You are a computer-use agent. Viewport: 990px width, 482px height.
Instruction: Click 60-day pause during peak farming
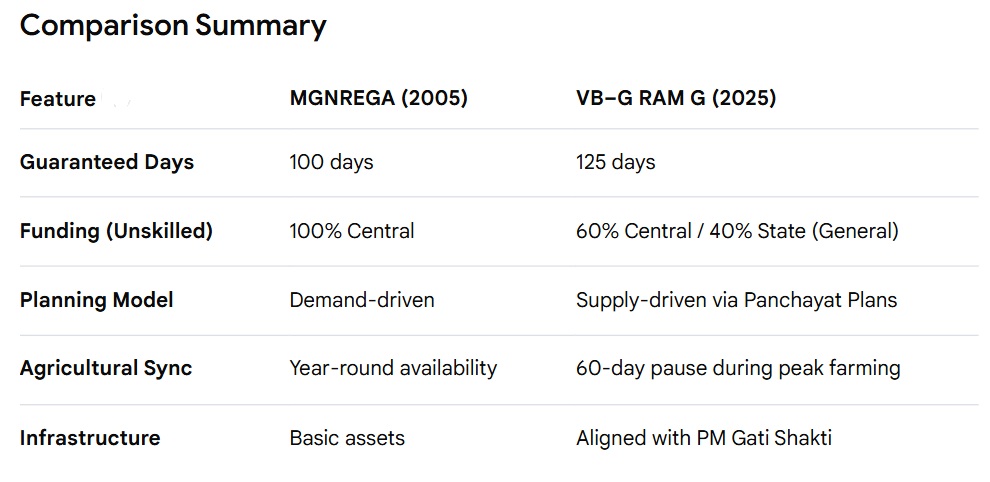tap(738, 368)
